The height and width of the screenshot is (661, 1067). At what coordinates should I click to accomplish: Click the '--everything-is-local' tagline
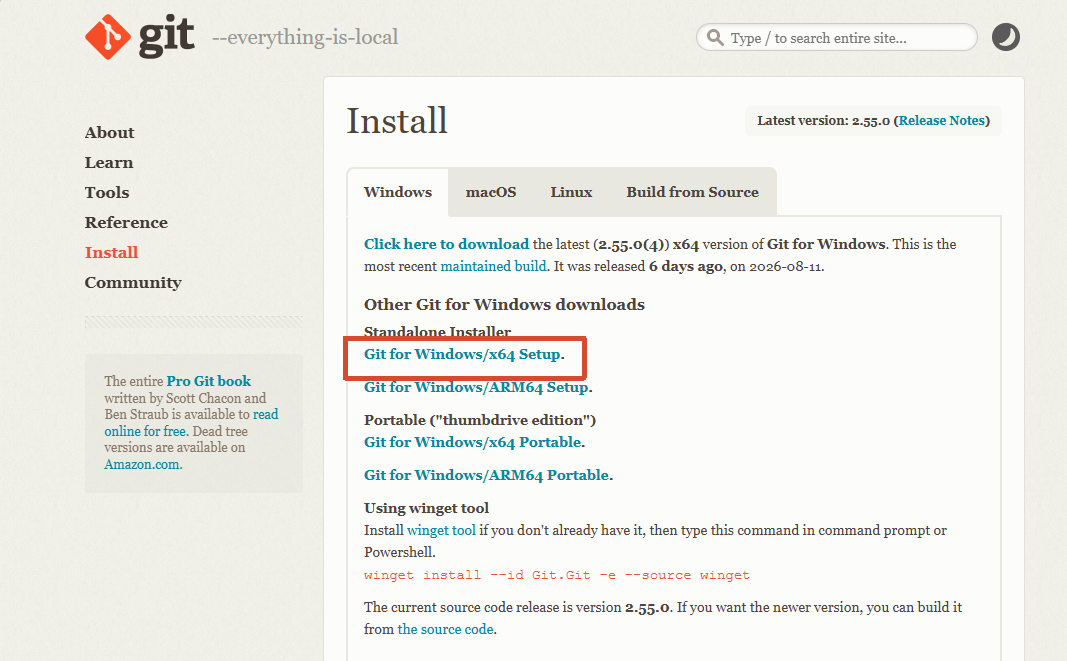click(305, 37)
